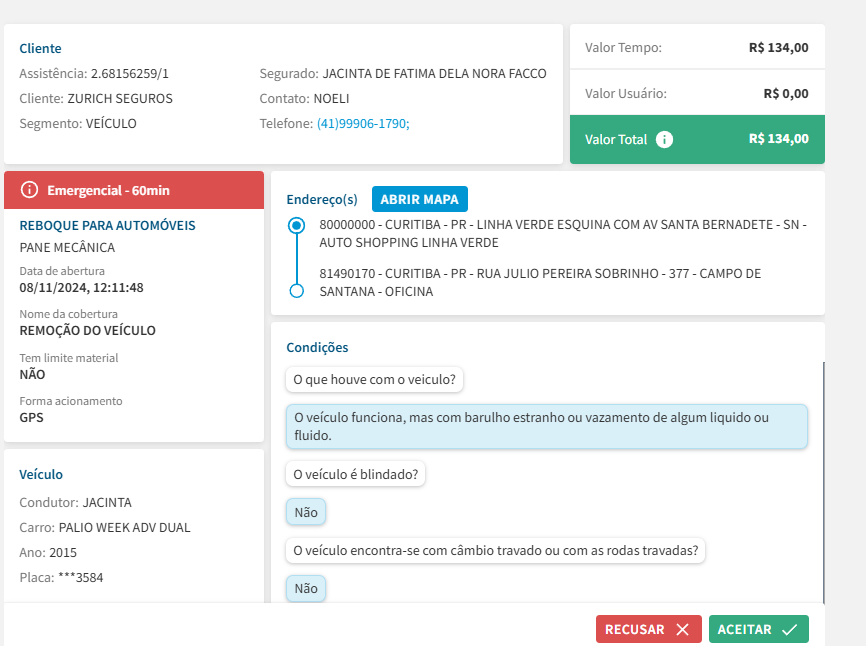Call the phone number (41)99906-1790
This screenshot has height=646, width=866.
pyautogui.click(x=363, y=124)
